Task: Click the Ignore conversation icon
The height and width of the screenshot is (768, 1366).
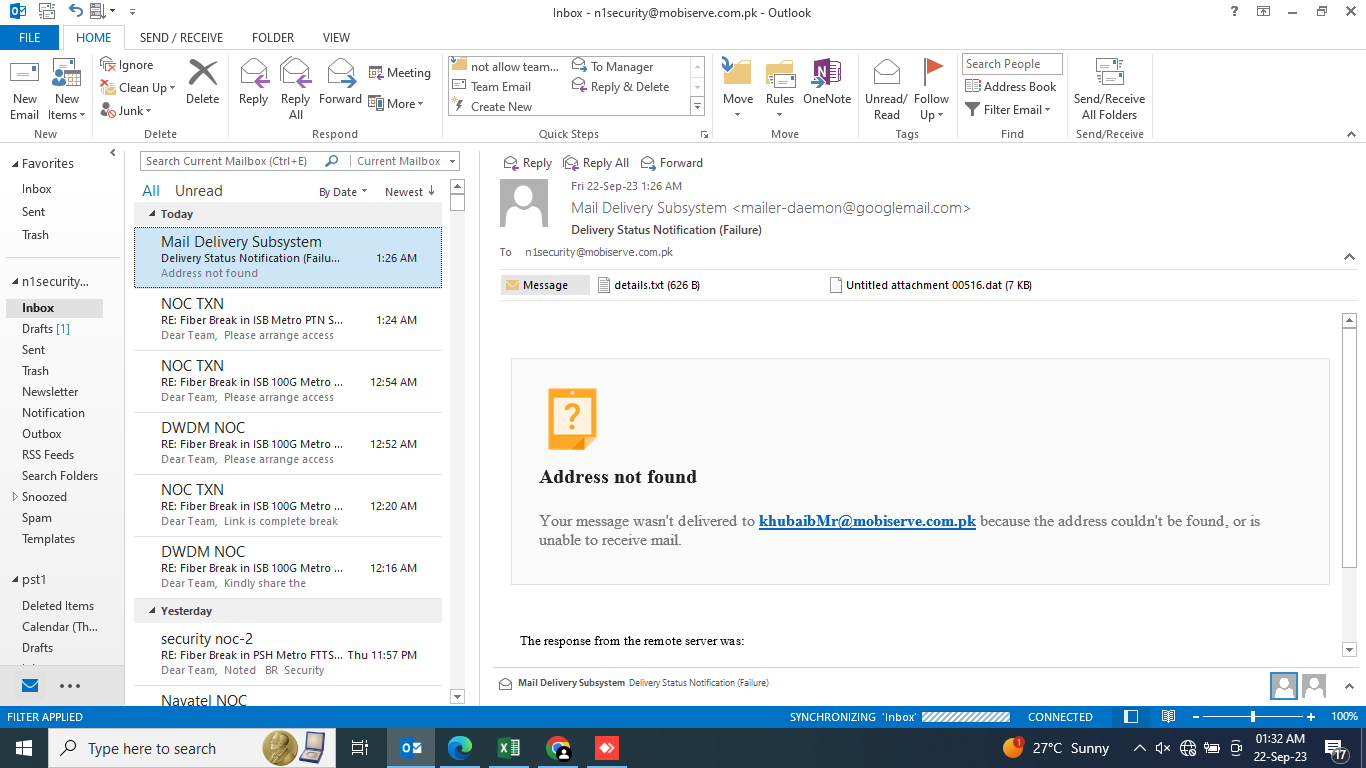Action: pos(108,65)
